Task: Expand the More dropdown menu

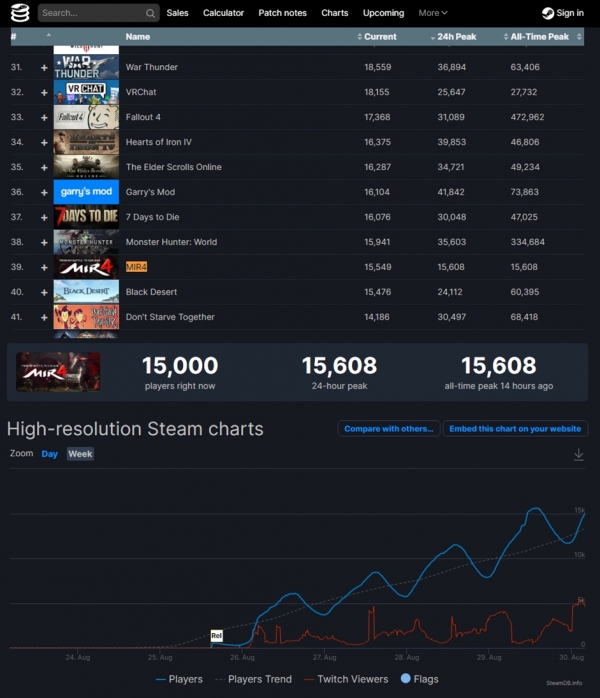Action: (433, 13)
